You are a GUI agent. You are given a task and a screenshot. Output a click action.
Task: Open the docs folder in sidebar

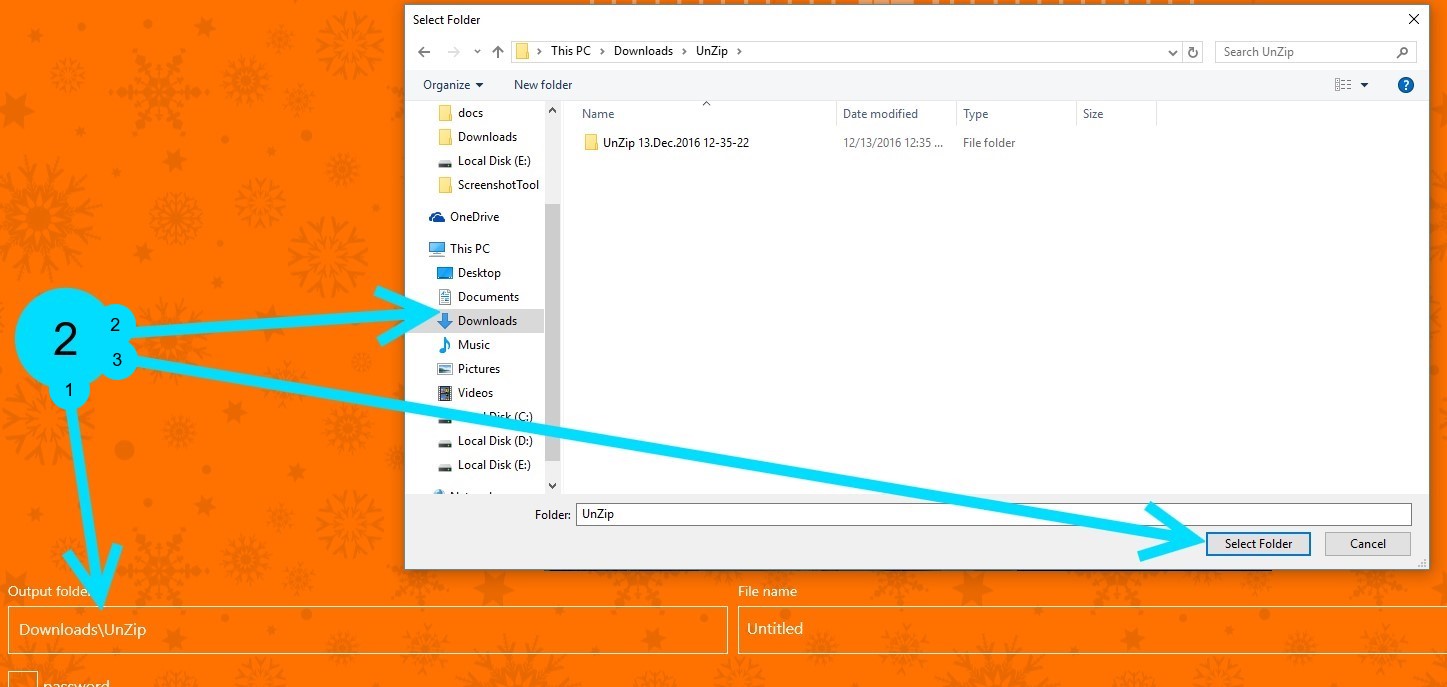470,113
